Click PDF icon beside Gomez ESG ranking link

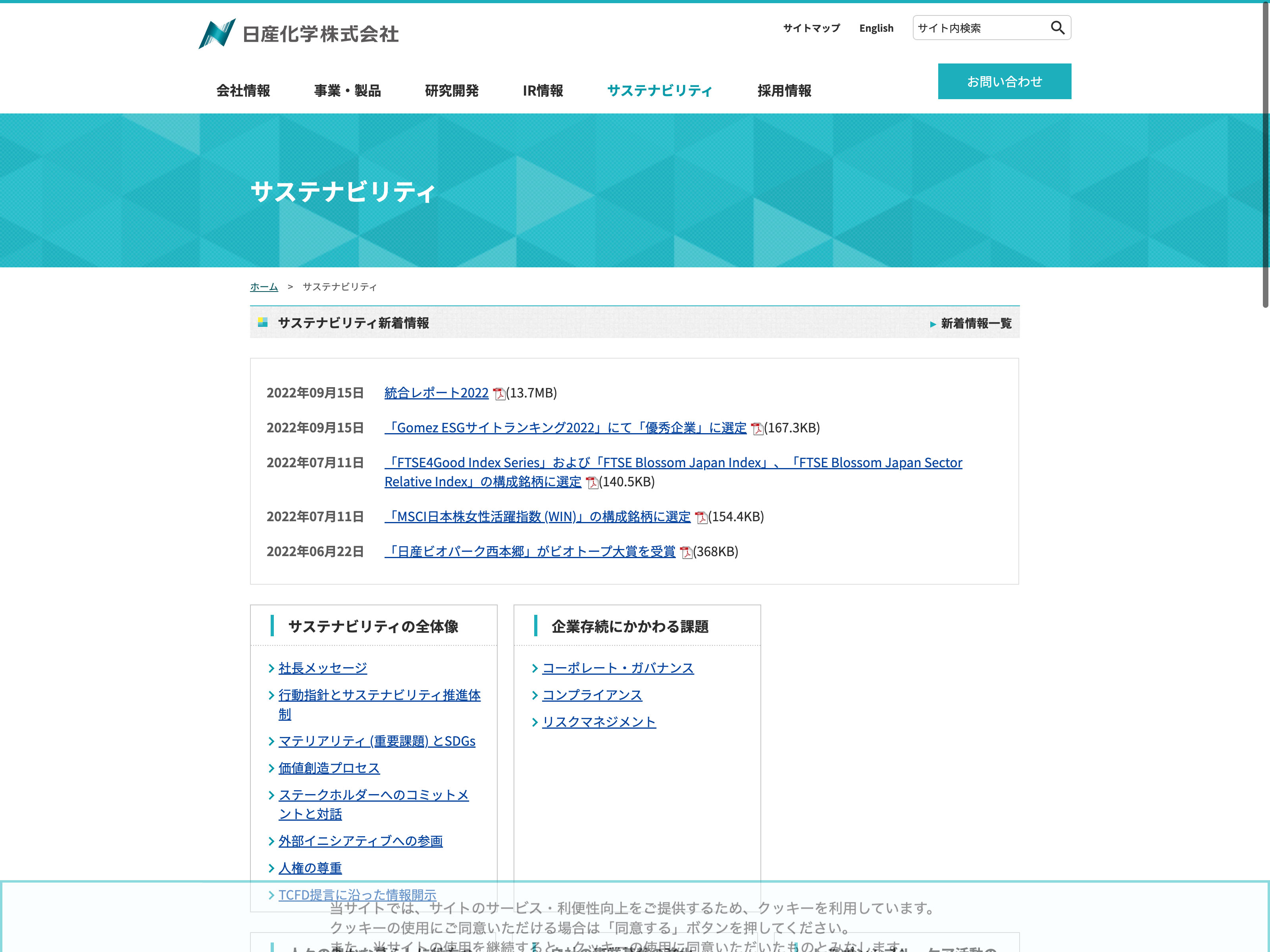click(x=757, y=429)
